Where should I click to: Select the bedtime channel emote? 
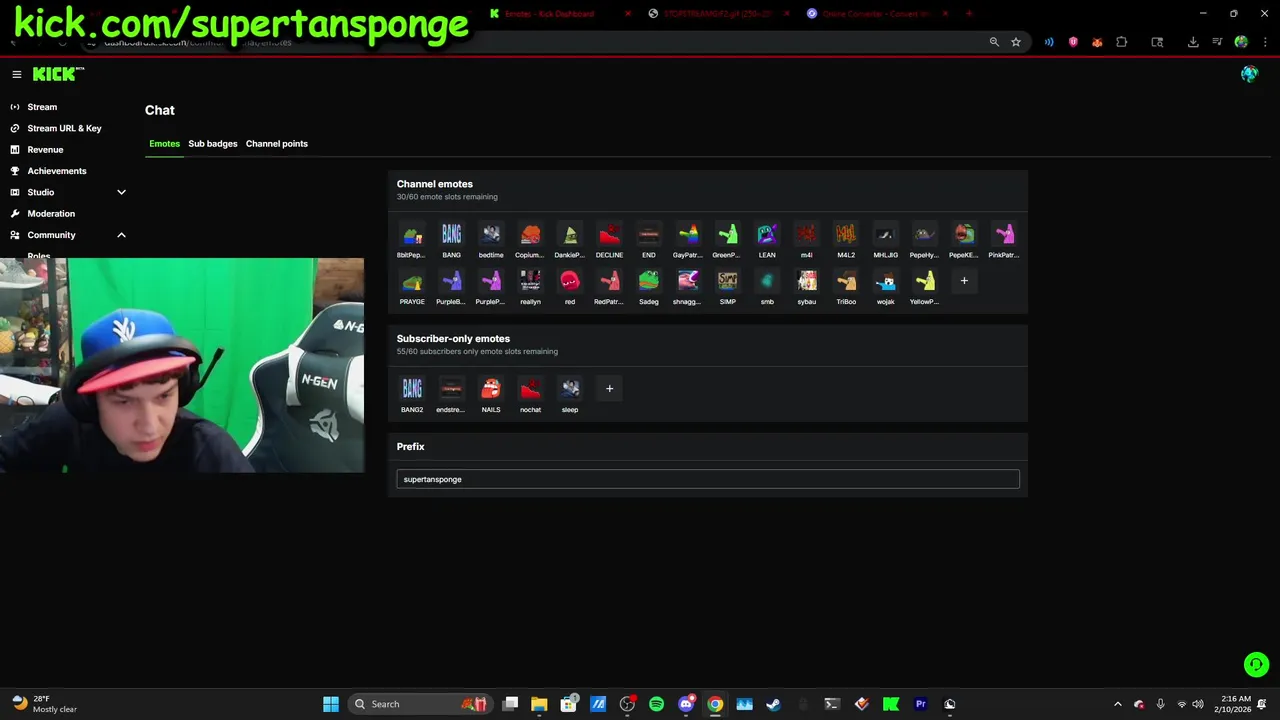click(491, 235)
